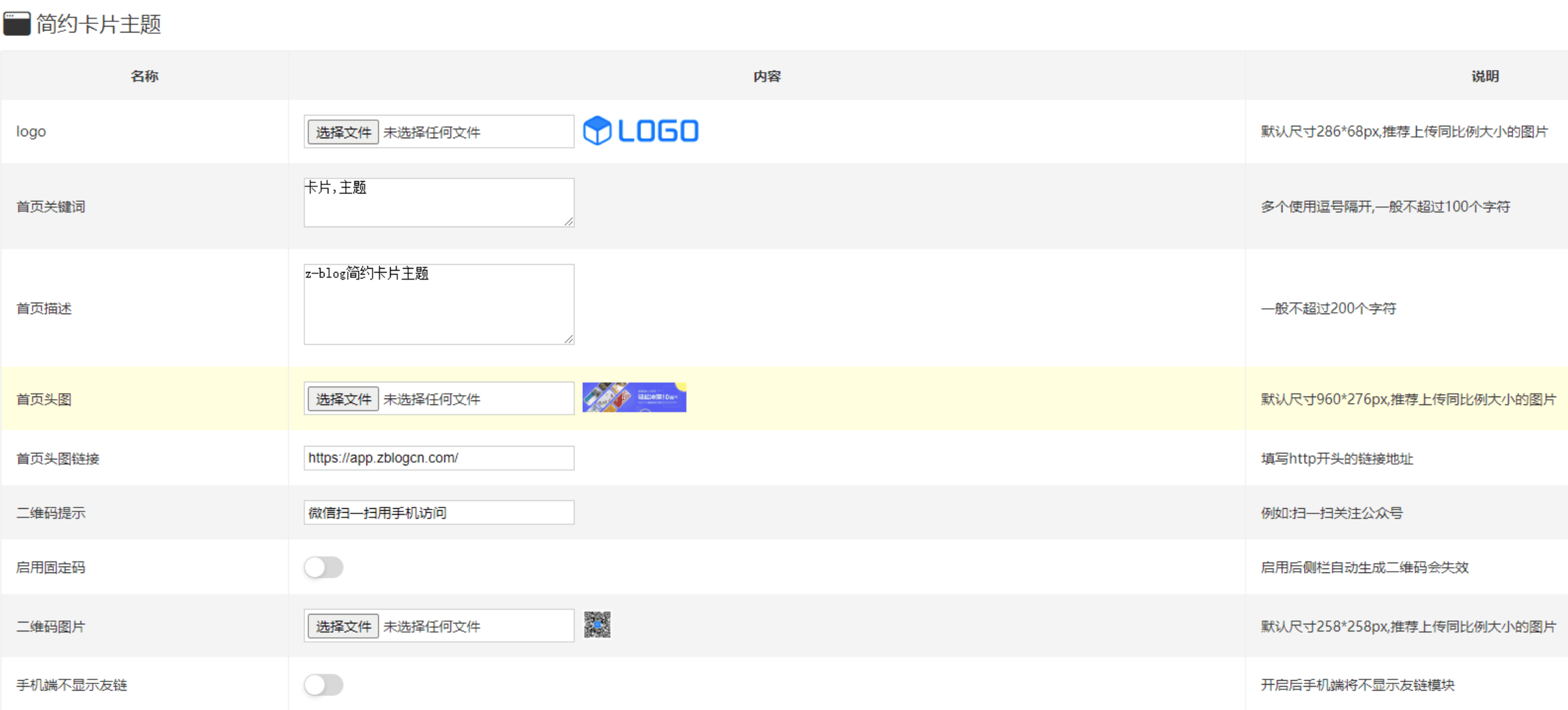Click the QR code preview image
Screen dimensions: 1568x710
(597, 625)
